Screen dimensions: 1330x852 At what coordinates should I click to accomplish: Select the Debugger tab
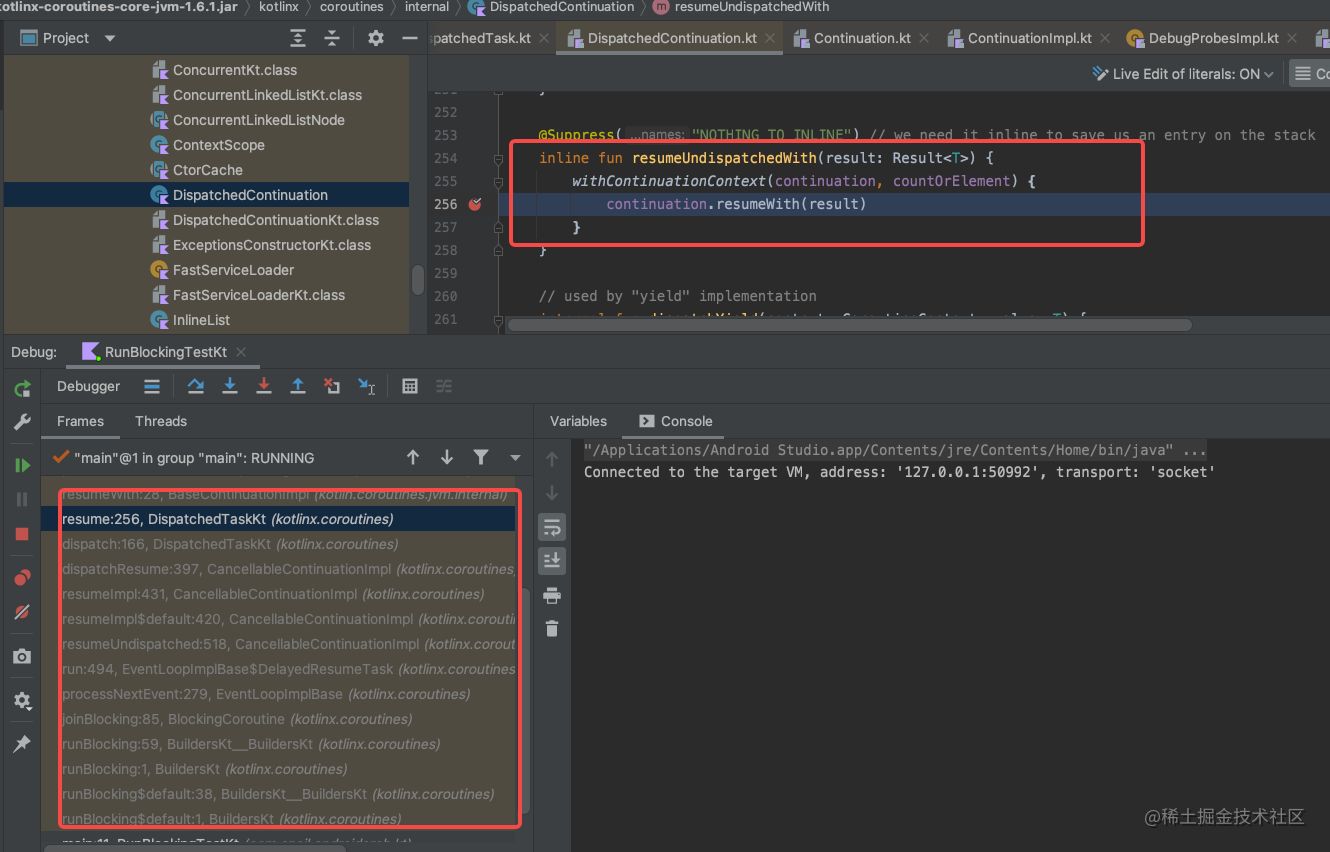coord(88,386)
